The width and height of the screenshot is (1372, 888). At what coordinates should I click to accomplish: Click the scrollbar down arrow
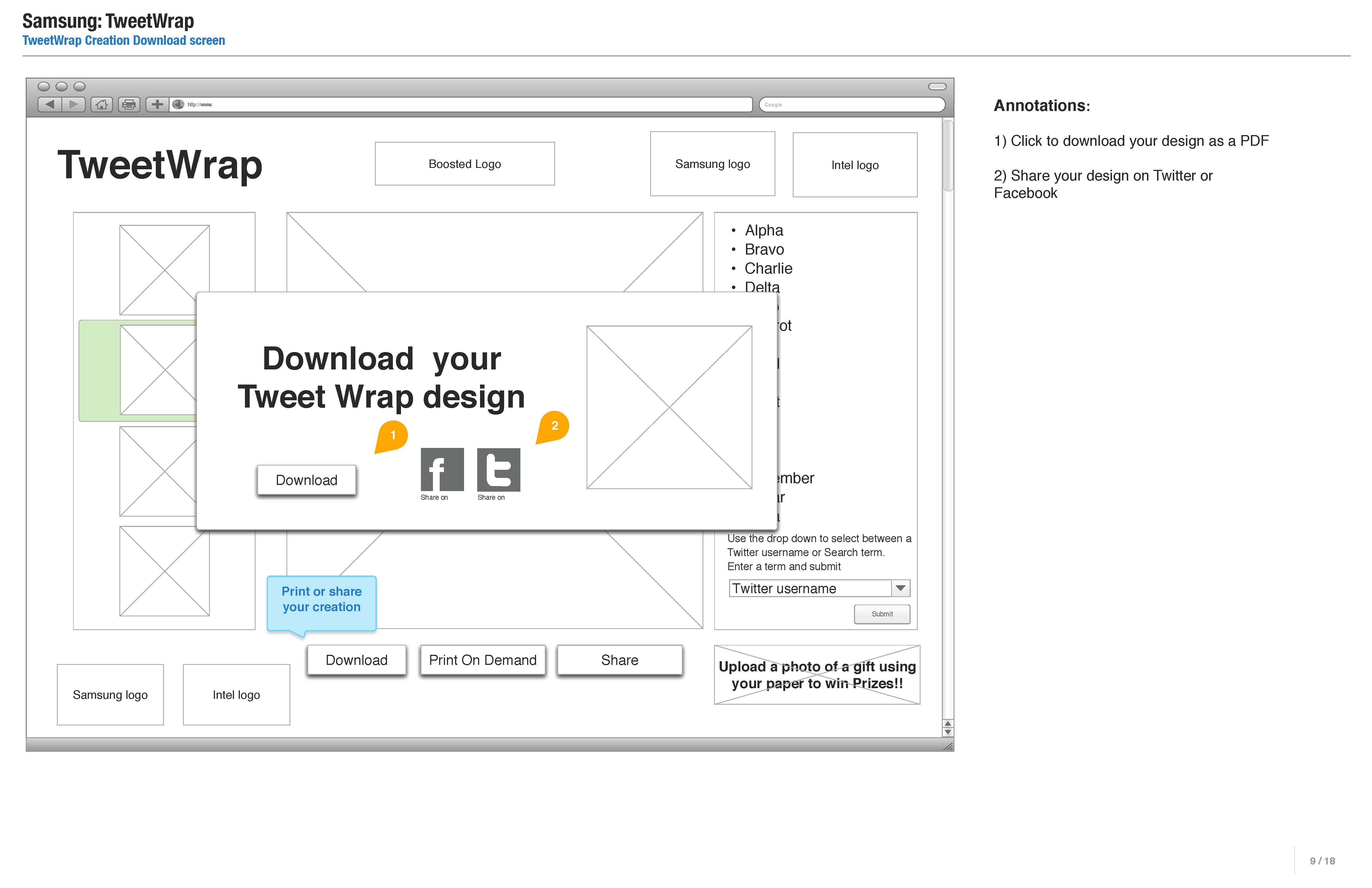coord(948,732)
